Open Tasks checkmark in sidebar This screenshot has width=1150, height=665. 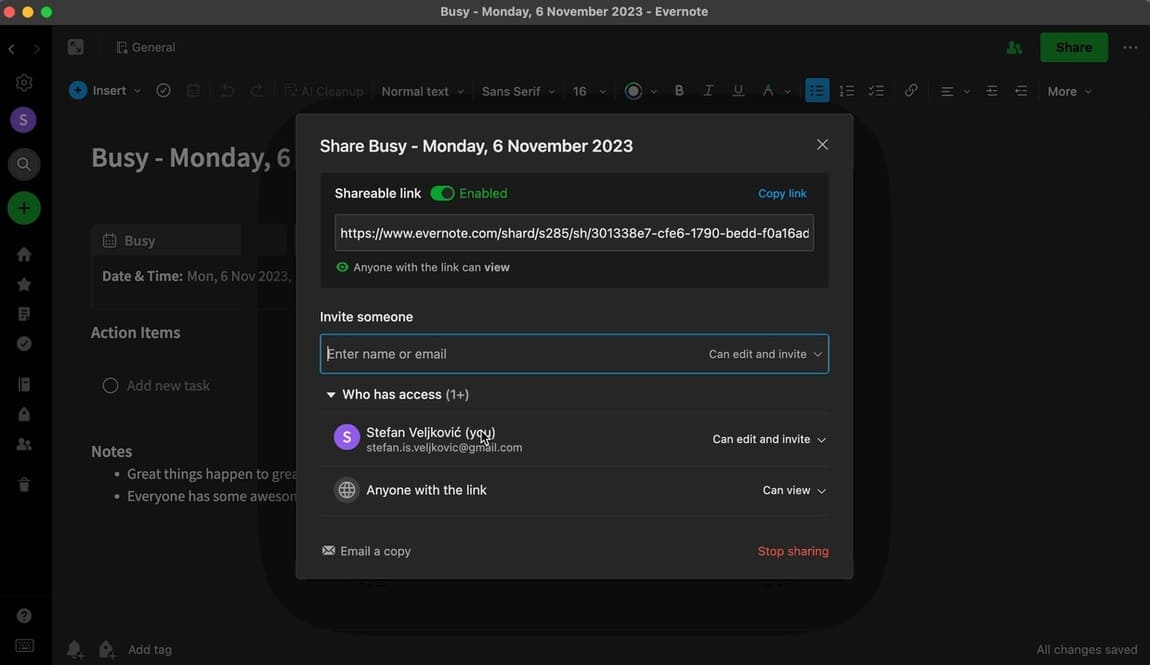click(24, 344)
